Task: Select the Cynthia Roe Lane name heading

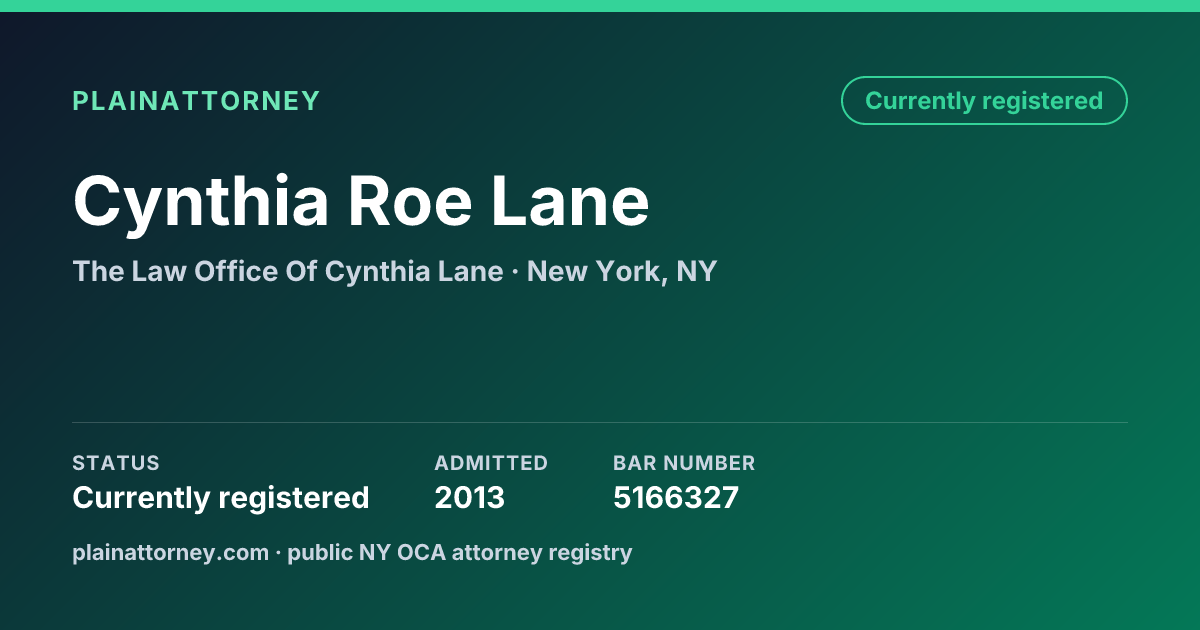Action: click(x=361, y=202)
